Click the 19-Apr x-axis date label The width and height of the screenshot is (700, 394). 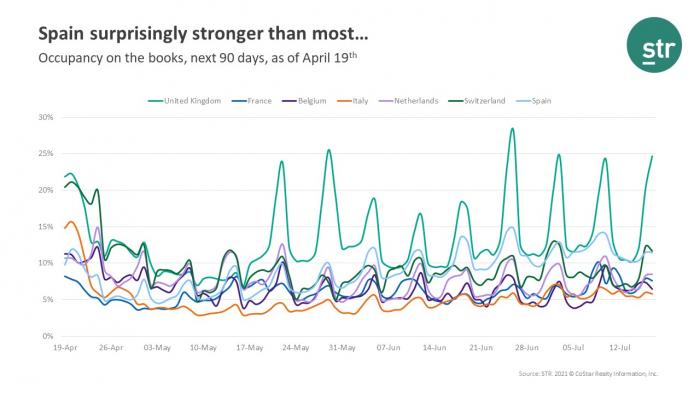65,348
